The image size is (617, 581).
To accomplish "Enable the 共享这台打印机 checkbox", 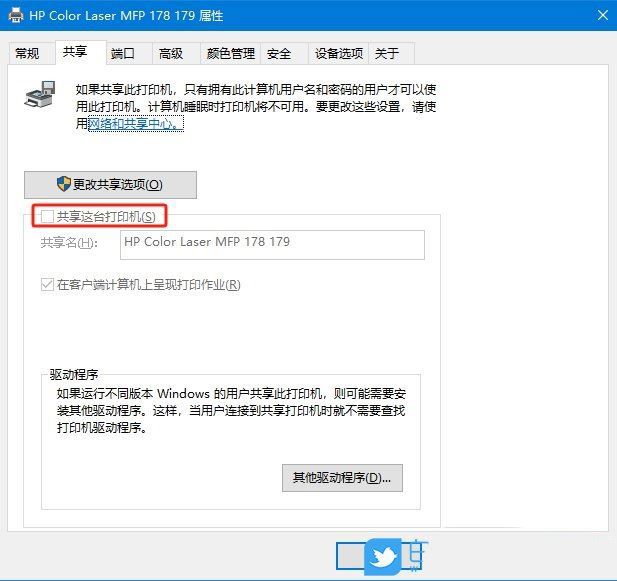I will [47, 216].
